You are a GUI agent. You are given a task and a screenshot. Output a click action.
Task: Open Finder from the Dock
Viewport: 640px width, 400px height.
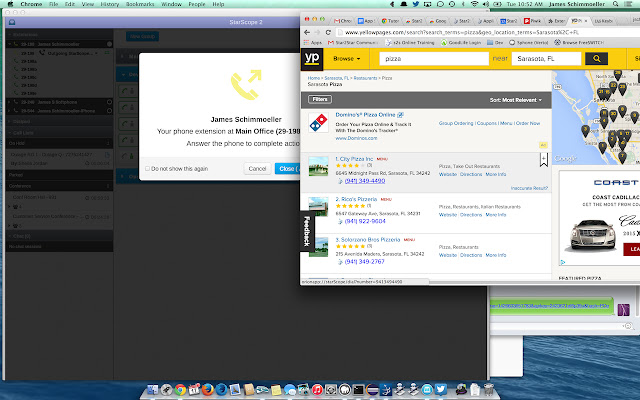(x=153, y=390)
